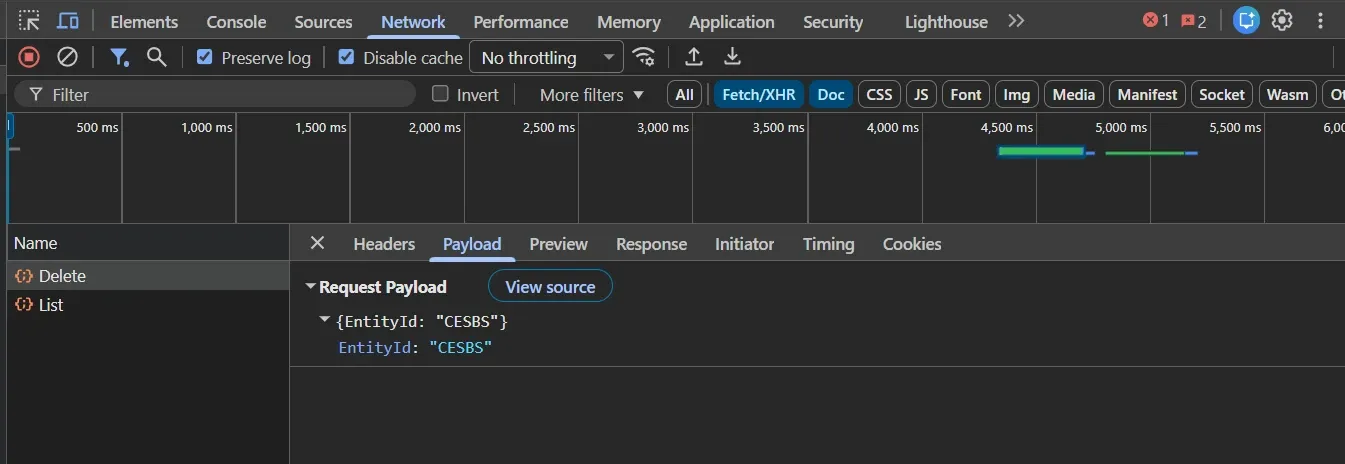Toggle the device toolbar icon
Image resolution: width=1345 pixels, height=464 pixels.
pos(68,21)
